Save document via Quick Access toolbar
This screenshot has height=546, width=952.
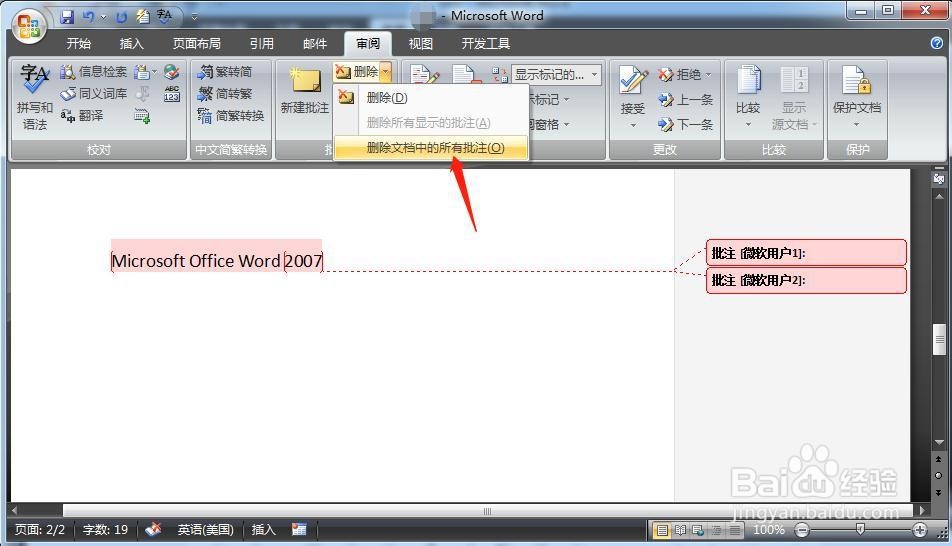pyautogui.click(x=67, y=17)
